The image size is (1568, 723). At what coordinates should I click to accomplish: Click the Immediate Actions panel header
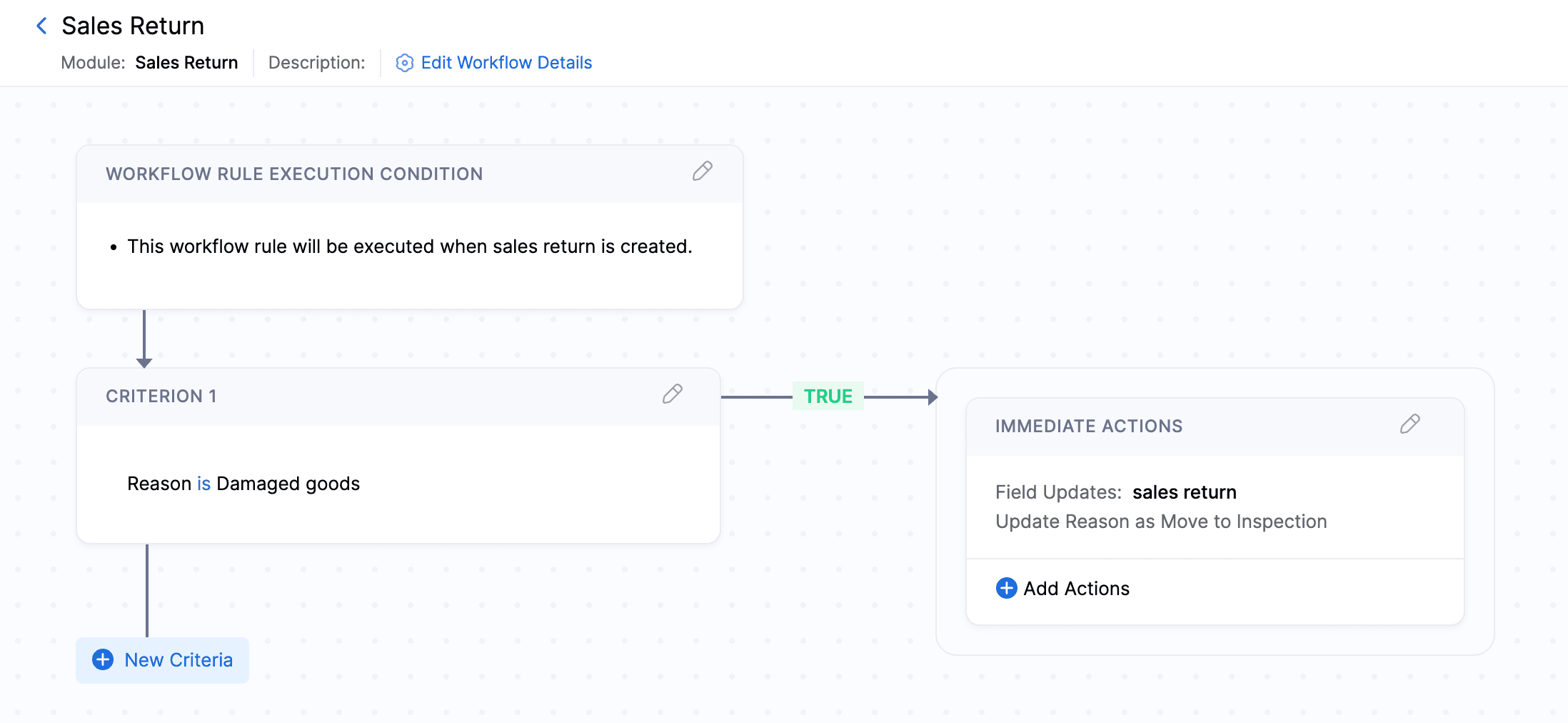[1088, 425]
